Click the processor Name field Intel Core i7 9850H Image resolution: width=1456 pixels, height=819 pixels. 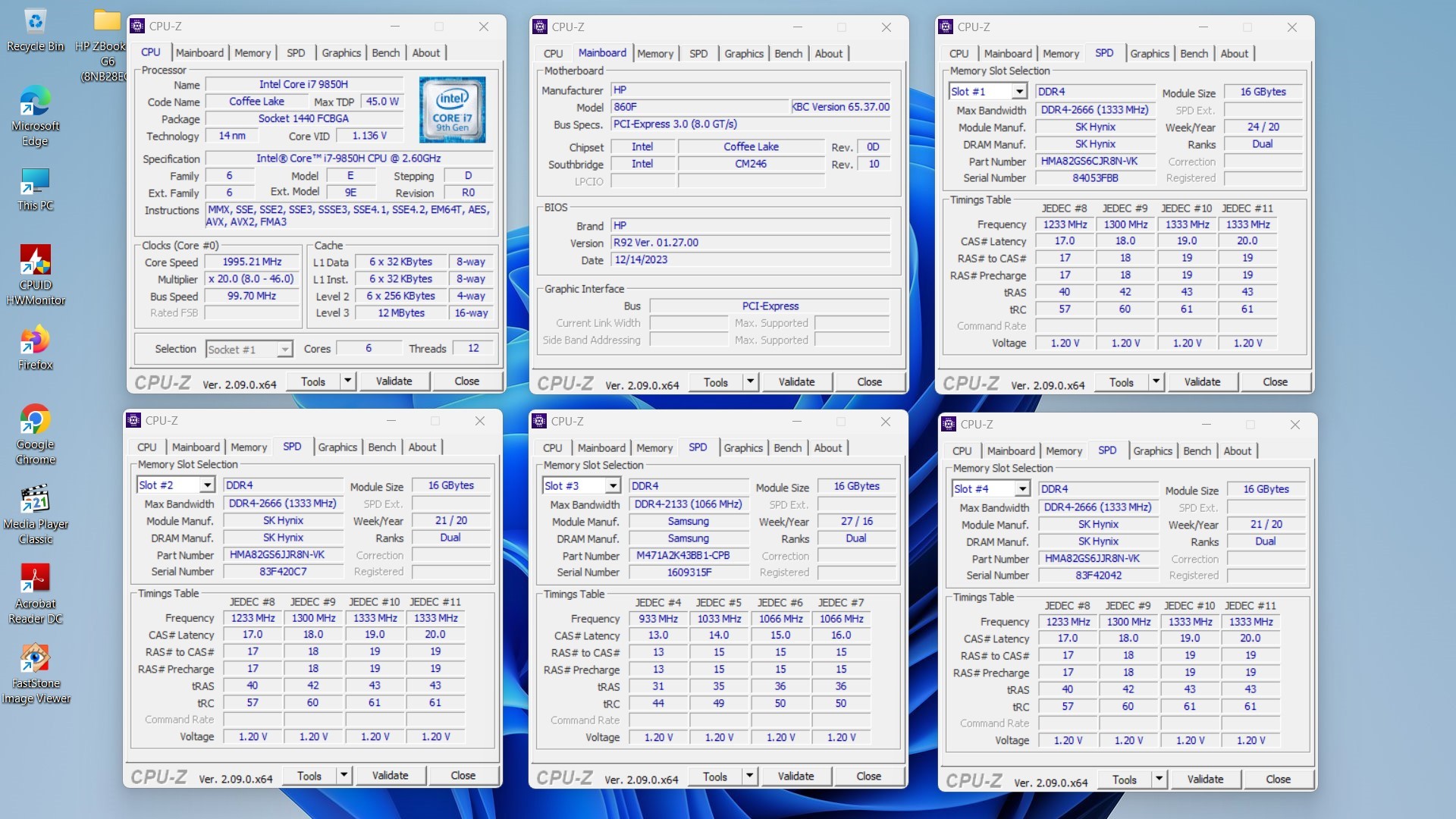303,85
